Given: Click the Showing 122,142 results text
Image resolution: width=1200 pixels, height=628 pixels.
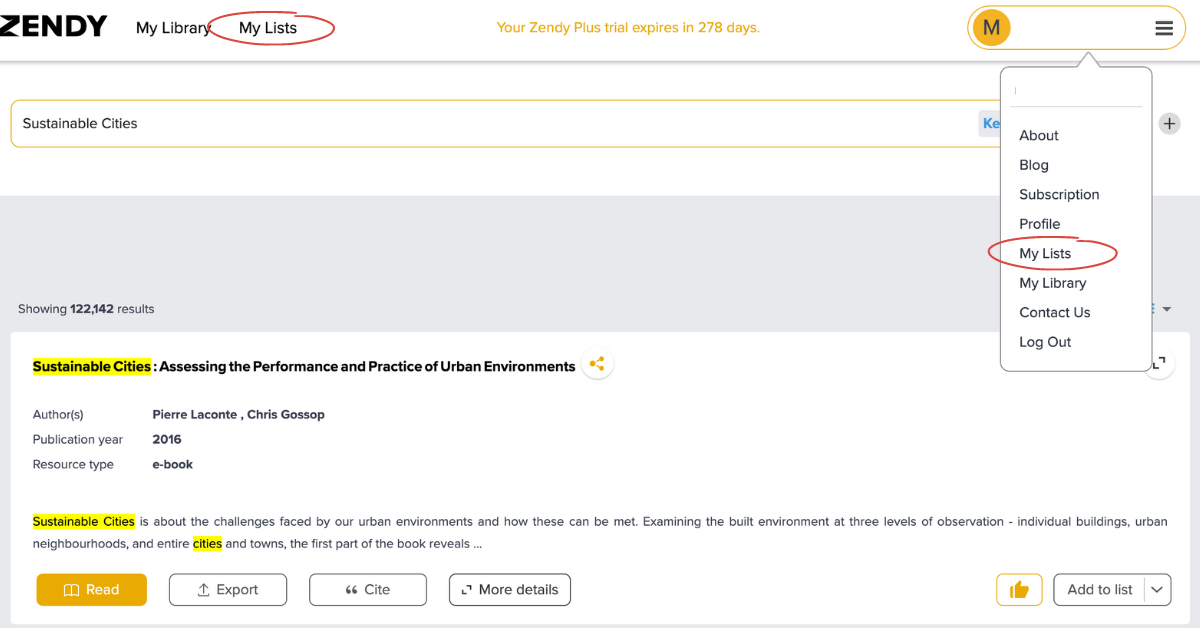Looking at the screenshot, I should [86, 309].
